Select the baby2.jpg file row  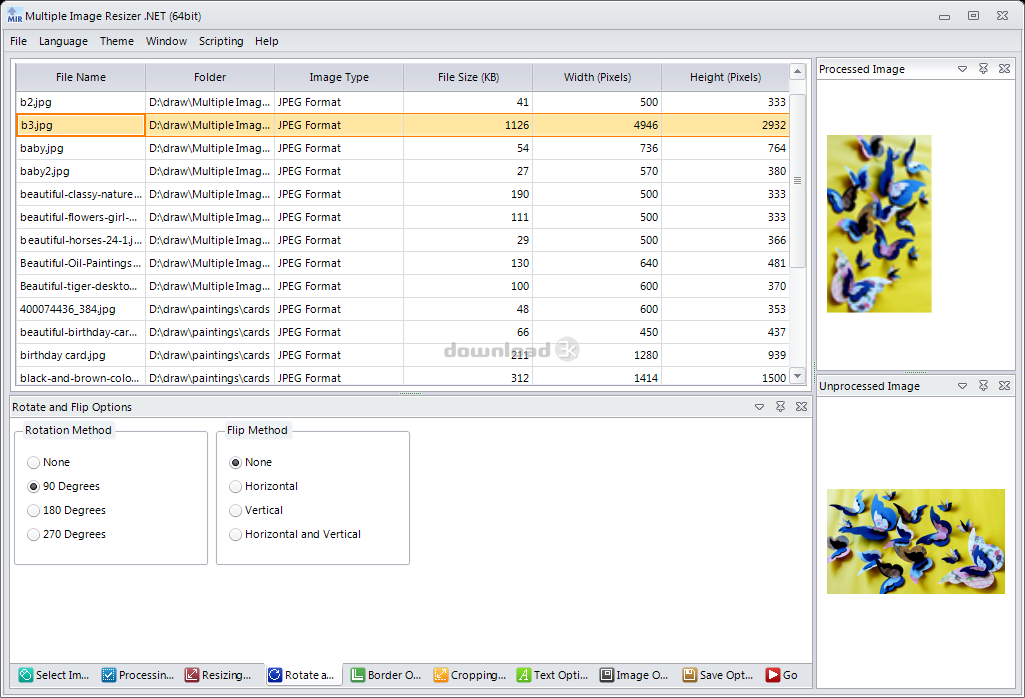tap(403, 171)
